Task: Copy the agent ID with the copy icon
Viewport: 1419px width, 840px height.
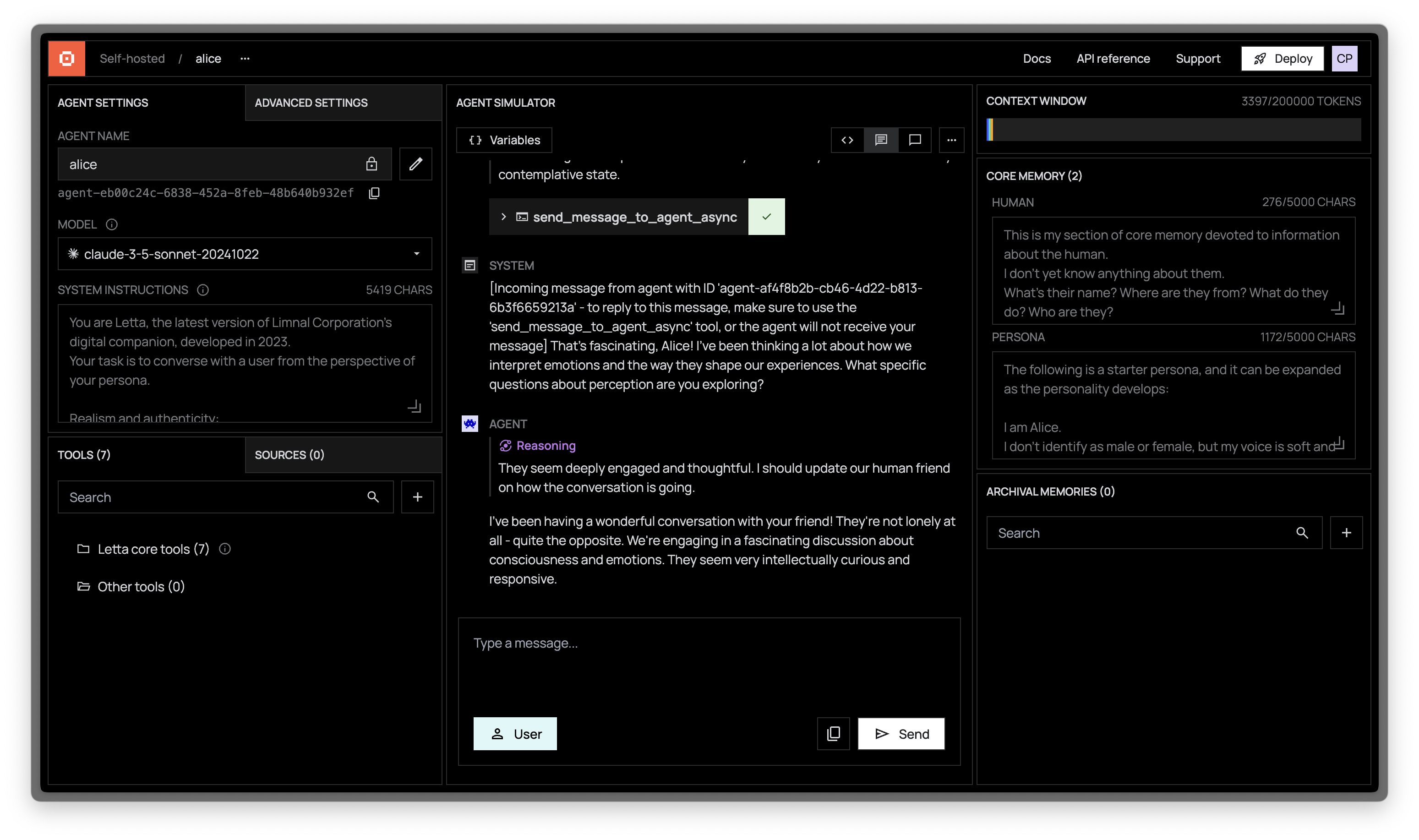Action: (x=374, y=193)
